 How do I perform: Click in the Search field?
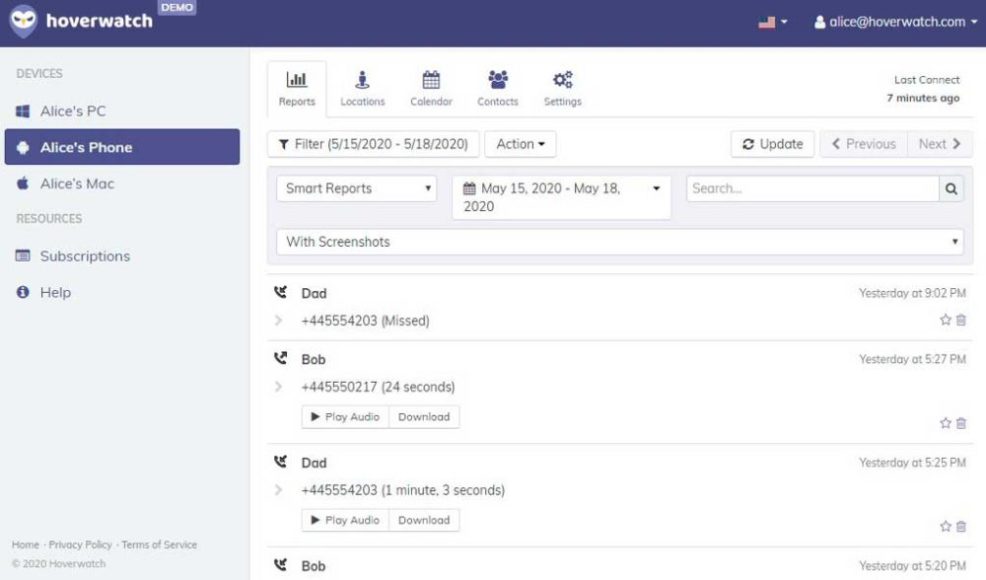coord(811,189)
